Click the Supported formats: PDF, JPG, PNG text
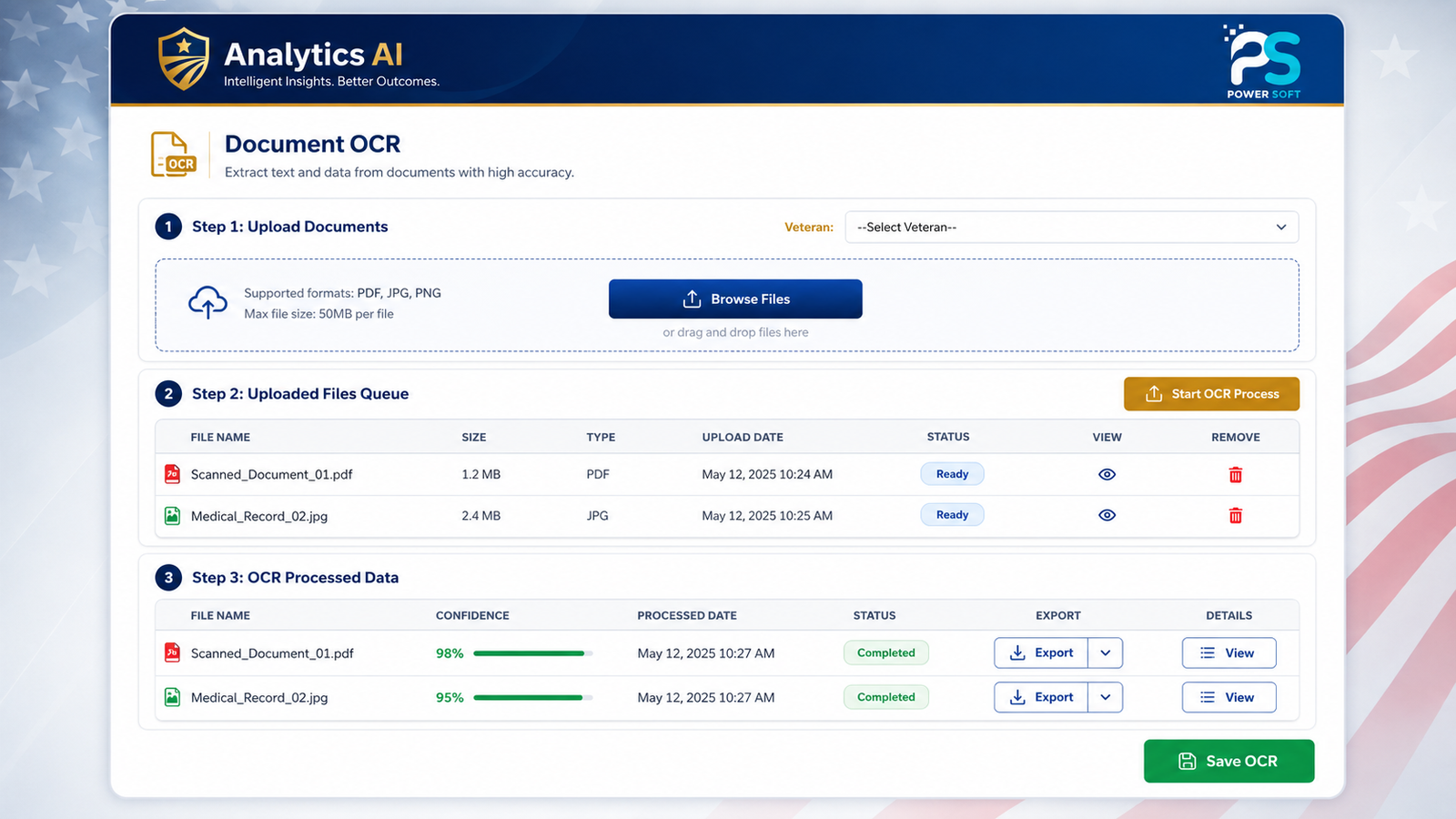The image size is (1456, 819). (342, 293)
